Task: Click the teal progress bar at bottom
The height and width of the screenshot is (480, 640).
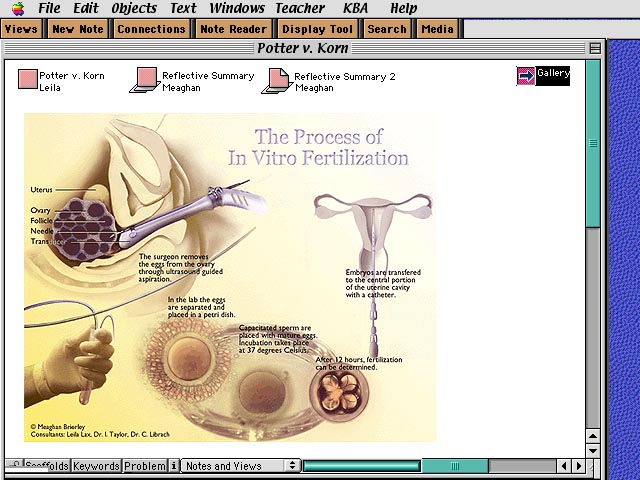Action: pyautogui.click(x=362, y=466)
